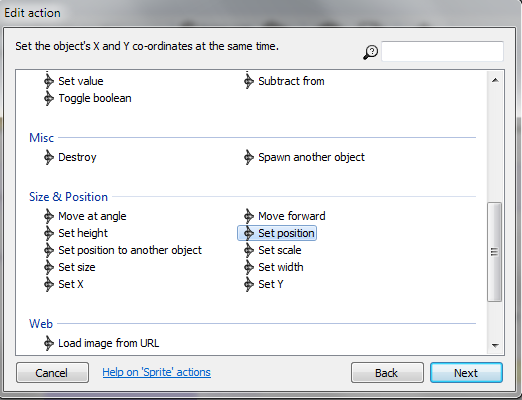This screenshot has height=400, width=522.
Task: Go Back to previous step
Action: coord(387,373)
